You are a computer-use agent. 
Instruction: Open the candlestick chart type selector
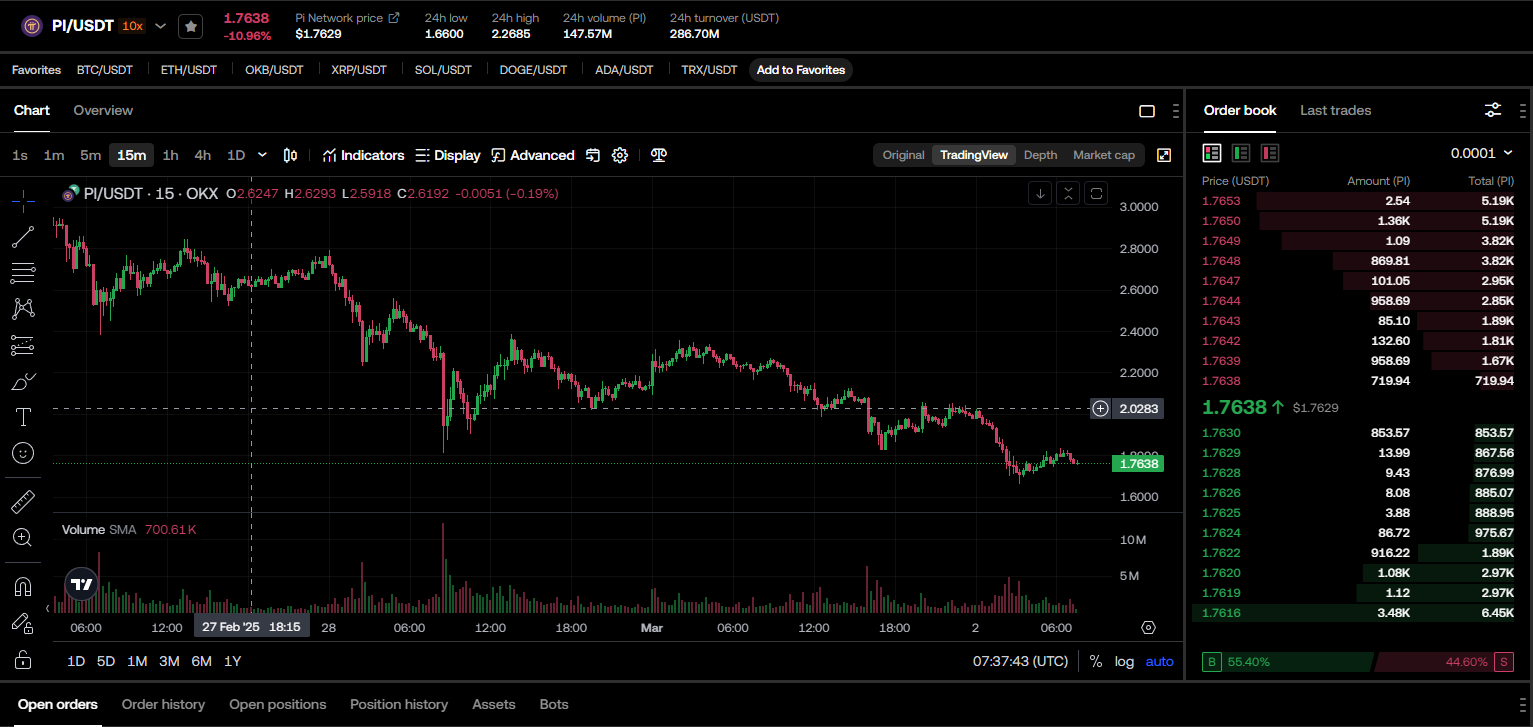tap(291, 155)
